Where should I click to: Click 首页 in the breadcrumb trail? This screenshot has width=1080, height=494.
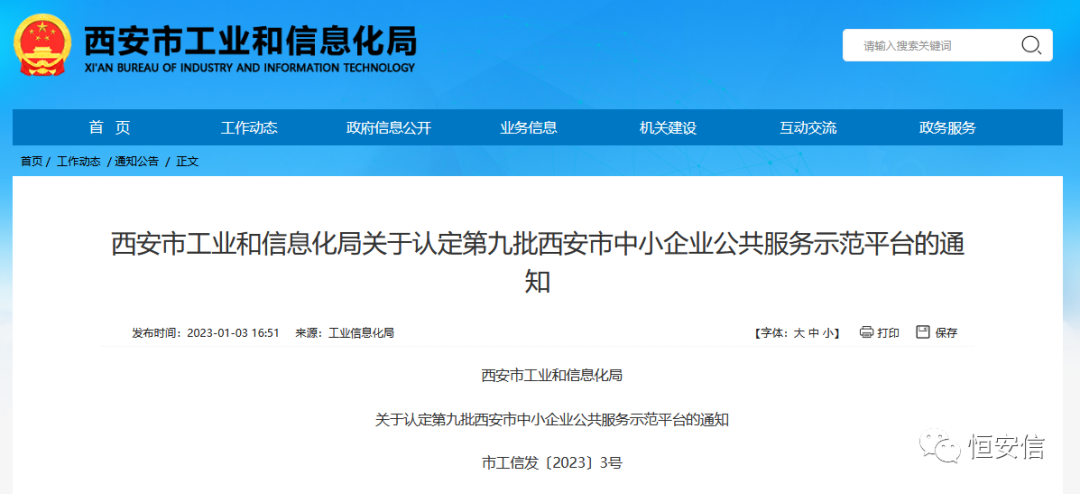click(32, 161)
